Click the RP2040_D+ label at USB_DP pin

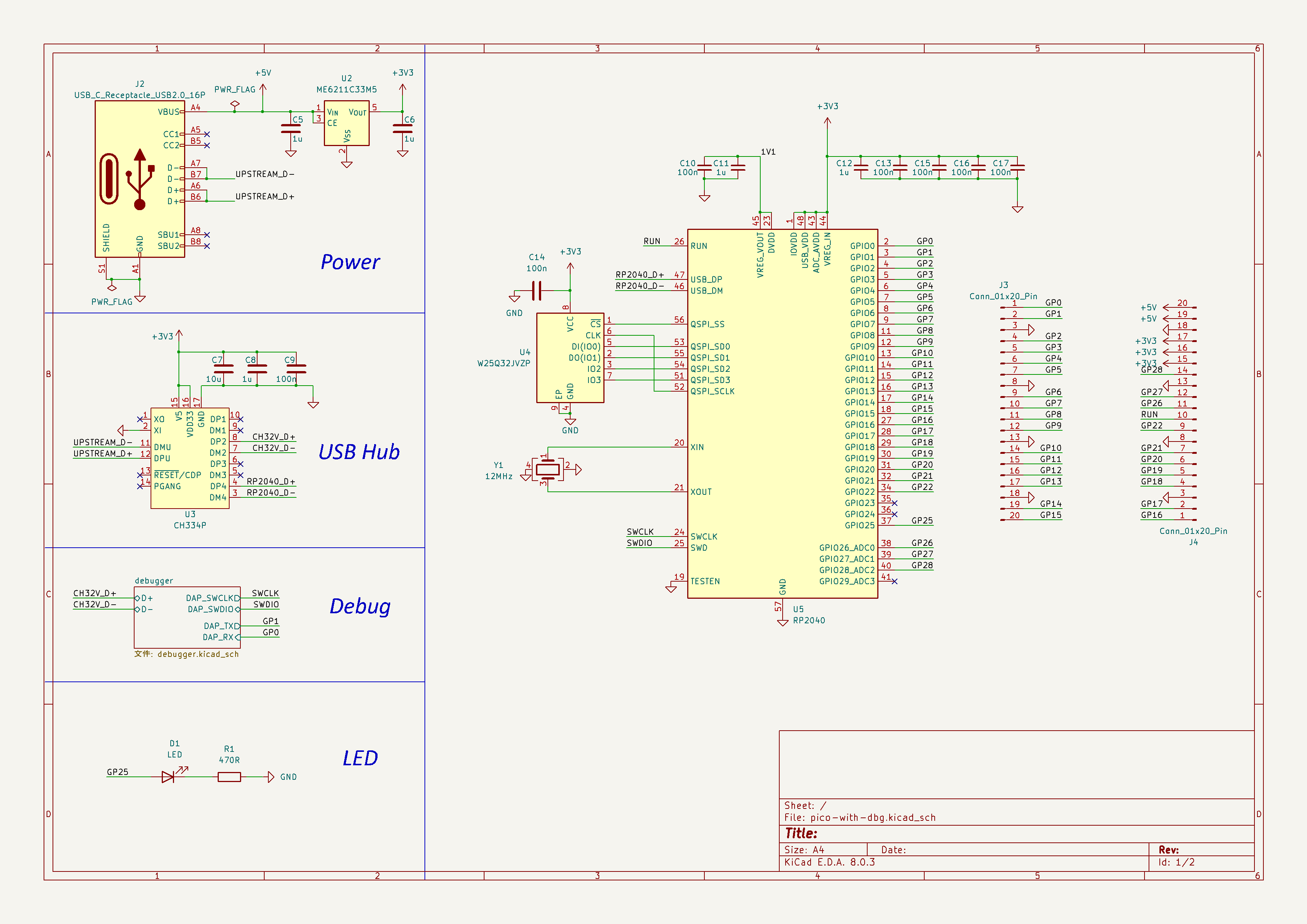pyautogui.click(x=640, y=275)
